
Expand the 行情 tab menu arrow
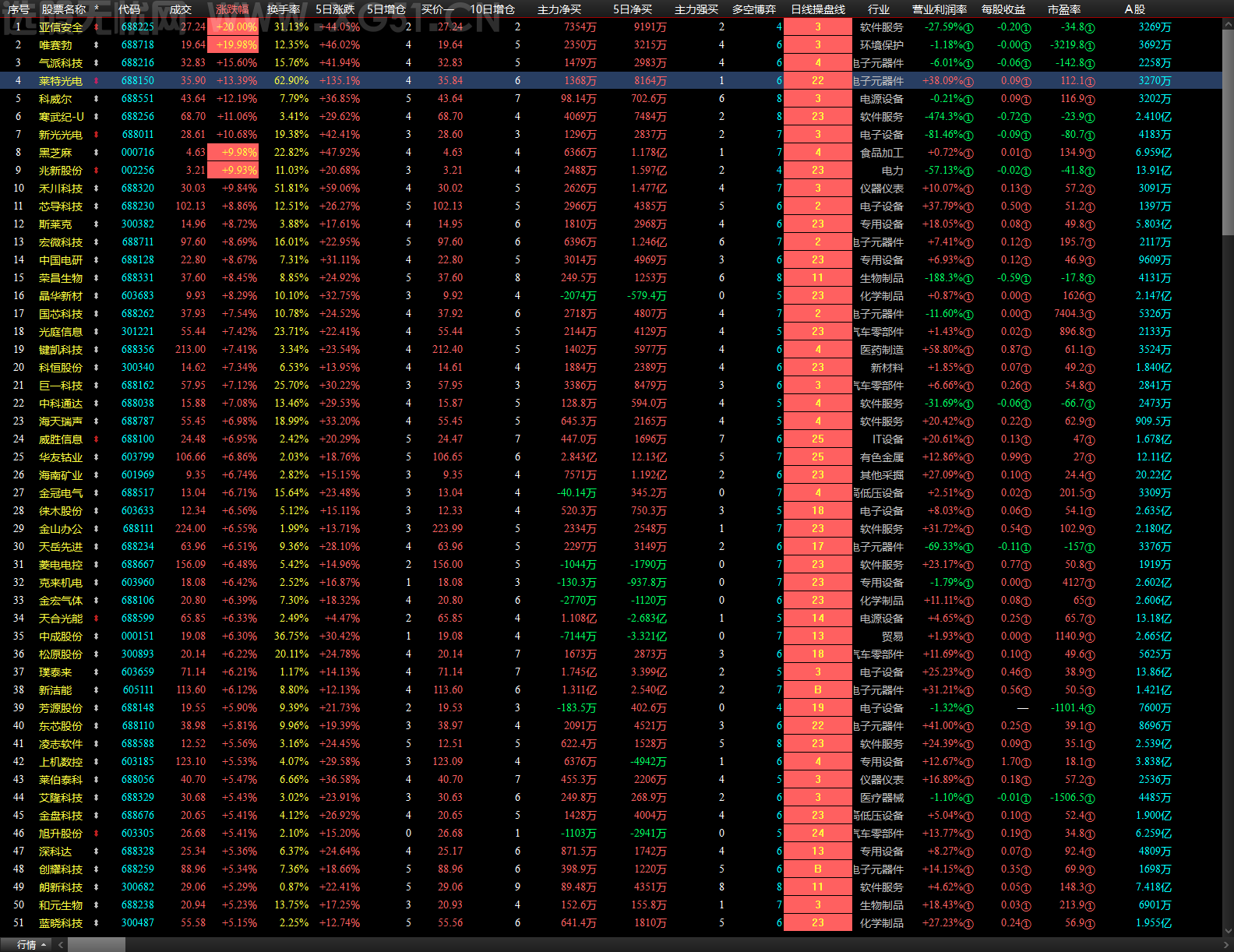(44, 945)
